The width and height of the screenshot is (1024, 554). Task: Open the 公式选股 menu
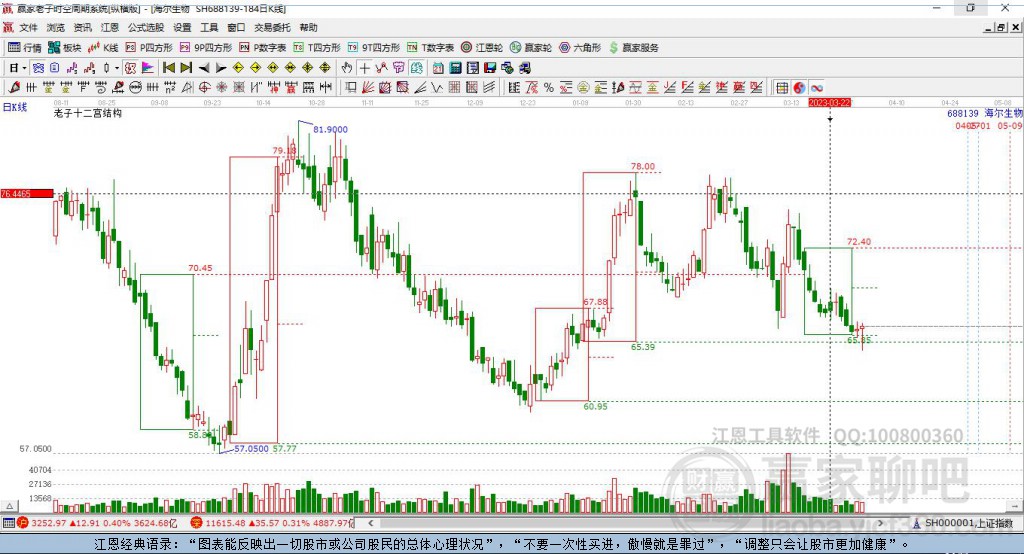point(146,27)
